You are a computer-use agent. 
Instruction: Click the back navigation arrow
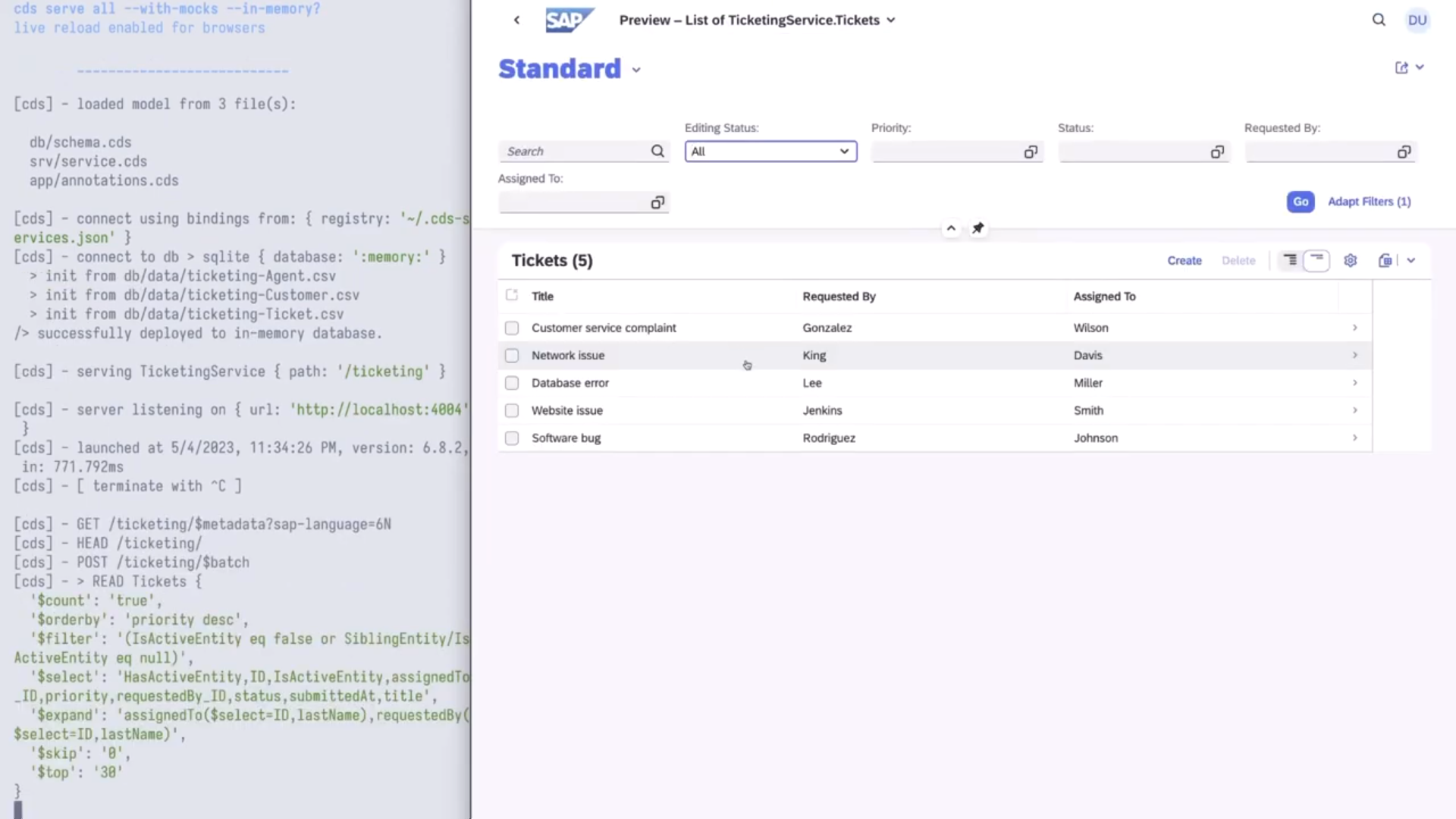[516, 20]
